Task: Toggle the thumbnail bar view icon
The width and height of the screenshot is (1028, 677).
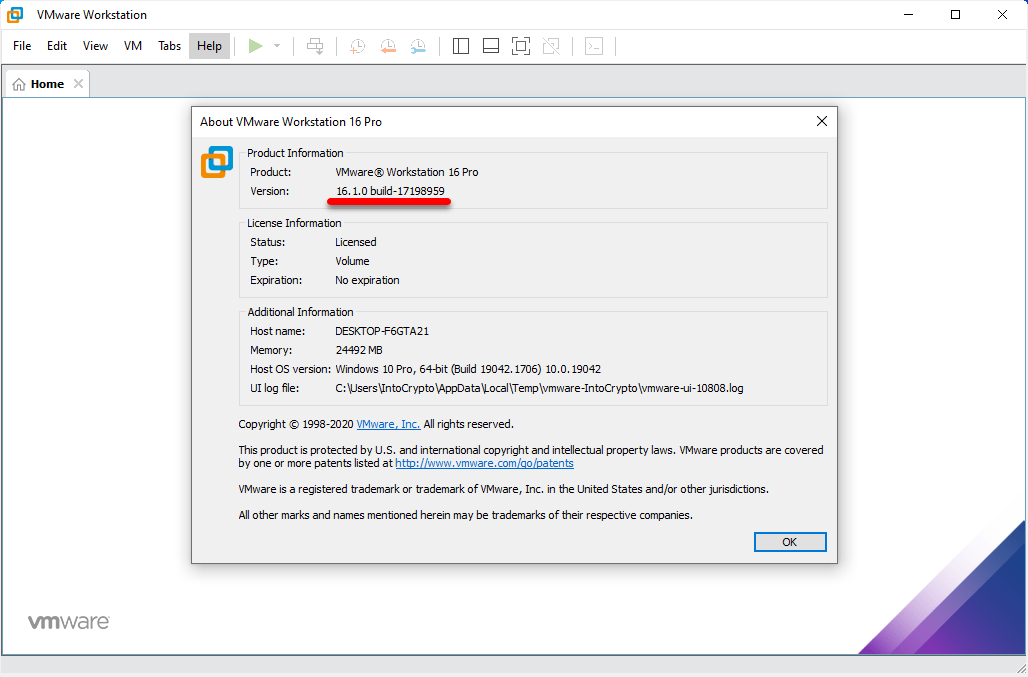Action: click(x=491, y=46)
